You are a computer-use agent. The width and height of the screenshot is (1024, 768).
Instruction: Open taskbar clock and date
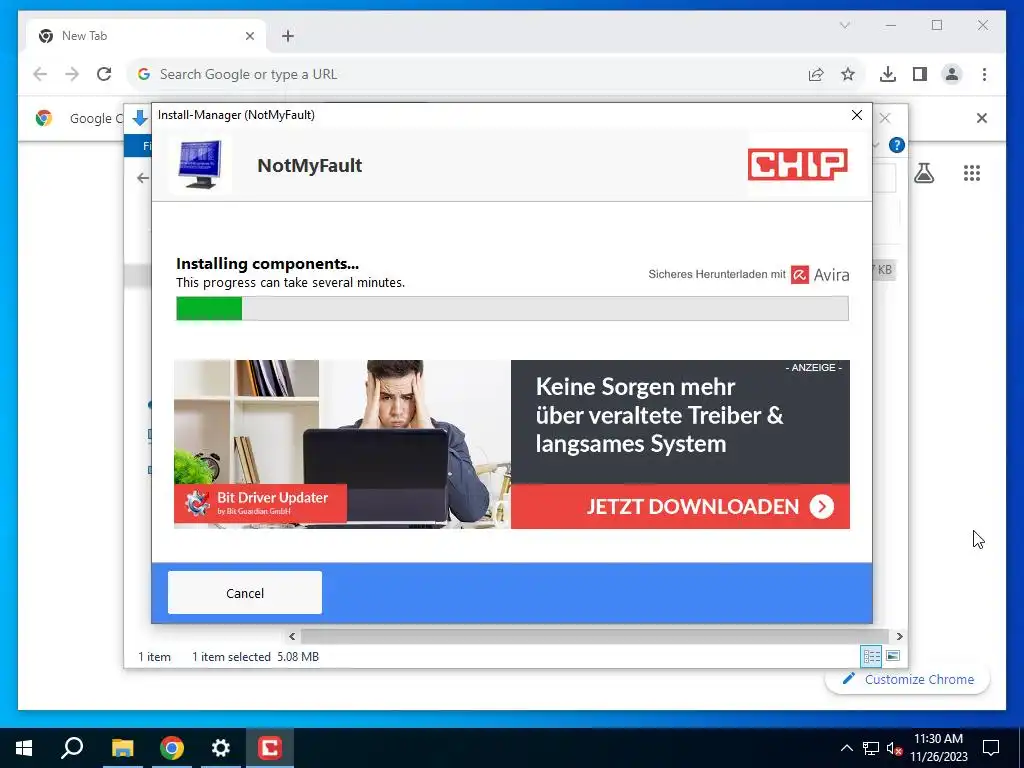938,748
